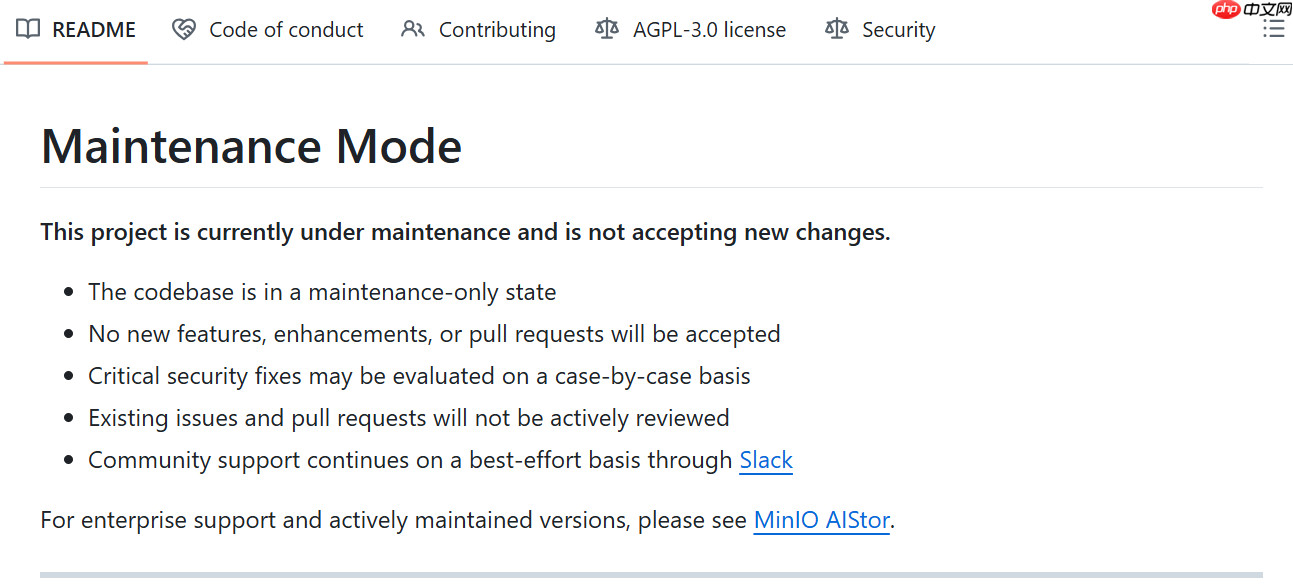Click the Maintenance Mode heading
Image resolution: width=1293 pixels, height=585 pixels.
tap(251, 146)
